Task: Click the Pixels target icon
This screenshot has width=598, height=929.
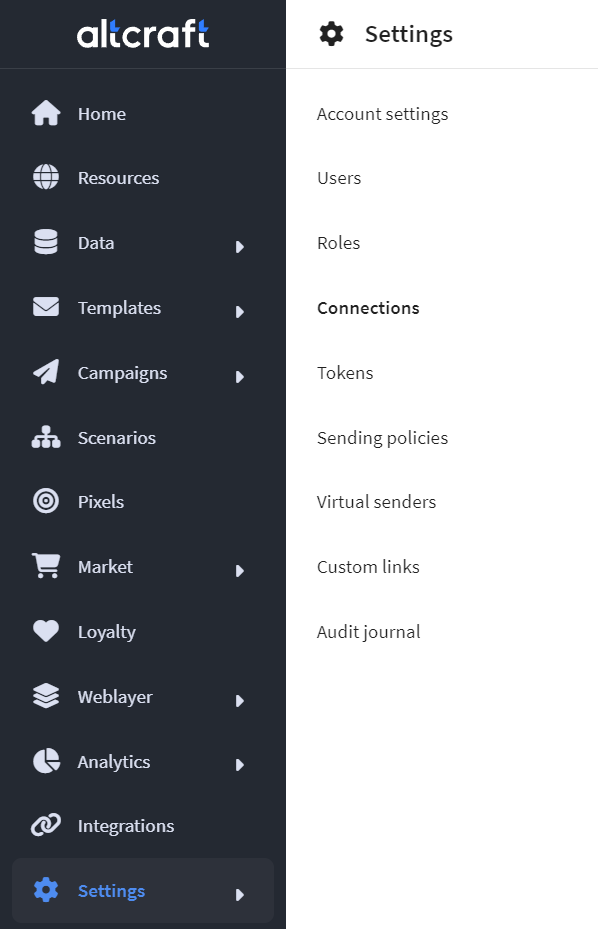Action: point(46,501)
